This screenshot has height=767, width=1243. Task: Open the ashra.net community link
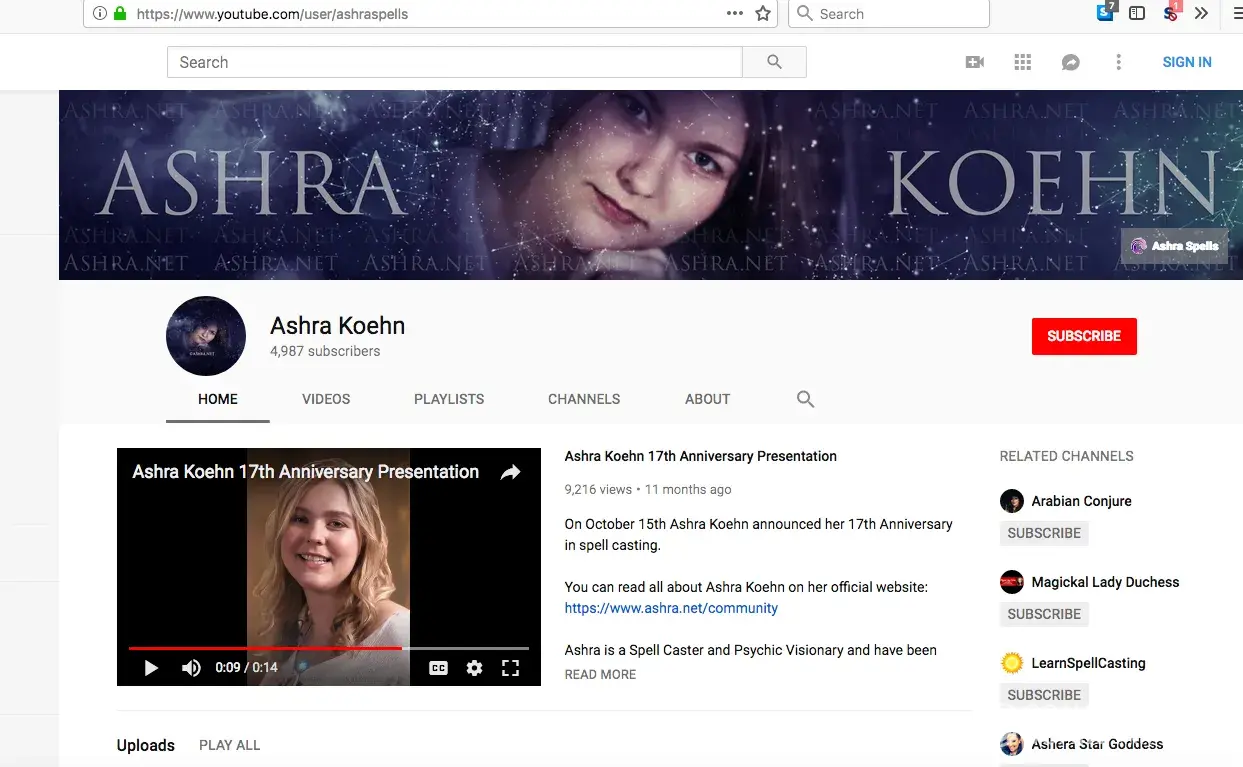point(671,608)
